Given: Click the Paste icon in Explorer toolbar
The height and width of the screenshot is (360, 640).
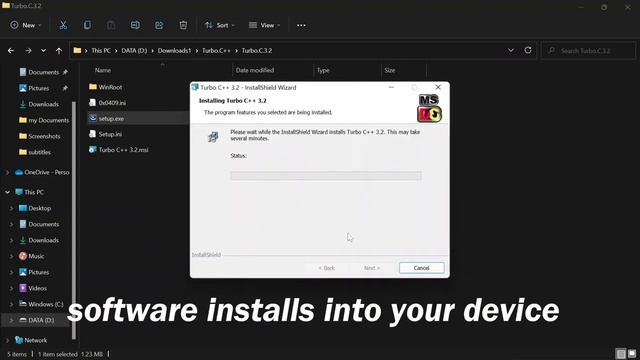Looking at the screenshot, I should [111, 25].
